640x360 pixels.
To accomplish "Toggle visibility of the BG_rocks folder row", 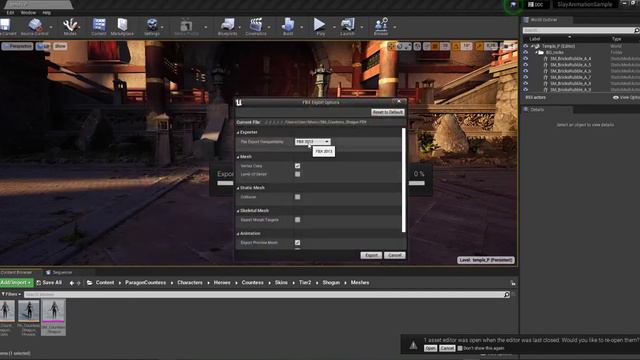I will click(x=526, y=52).
